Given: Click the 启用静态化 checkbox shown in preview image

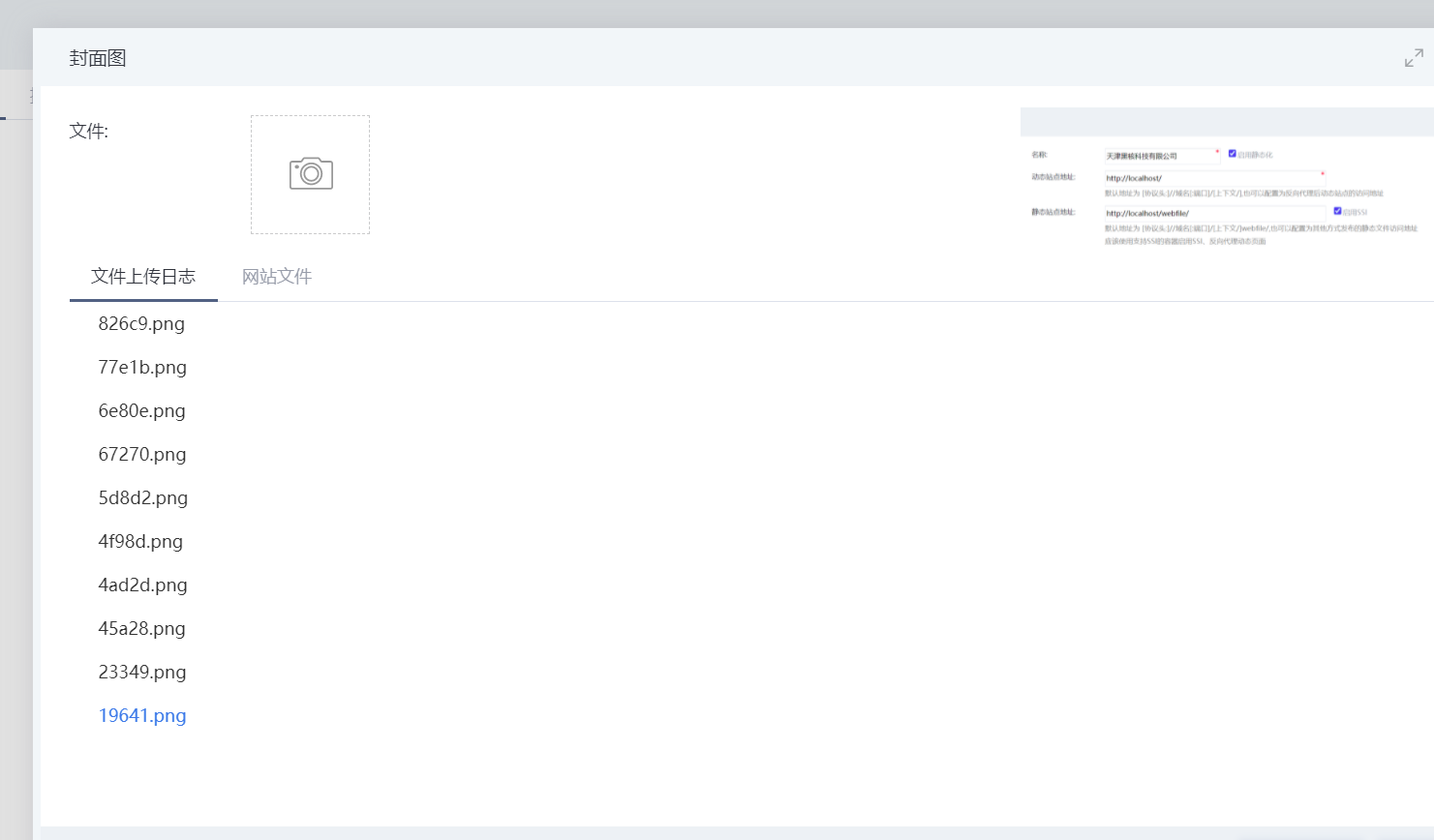Looking at the screenshot, I should click(1232, 154).
